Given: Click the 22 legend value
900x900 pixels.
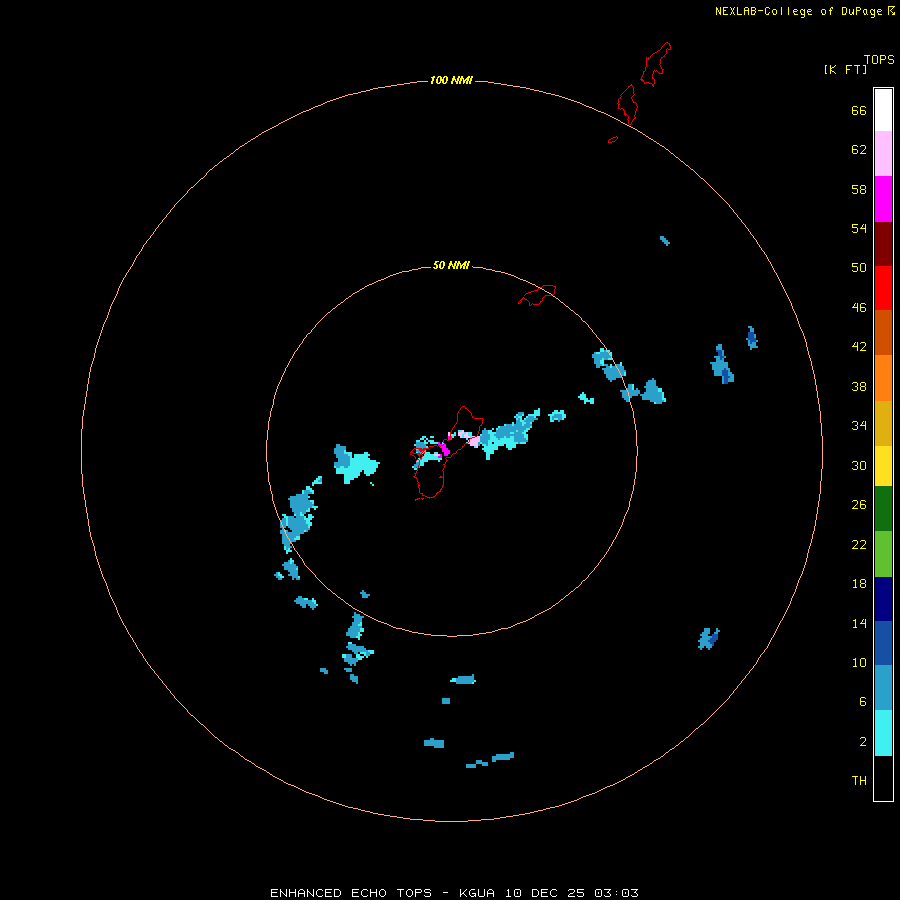Looking at the screenshot, I should tap(859, 544).
